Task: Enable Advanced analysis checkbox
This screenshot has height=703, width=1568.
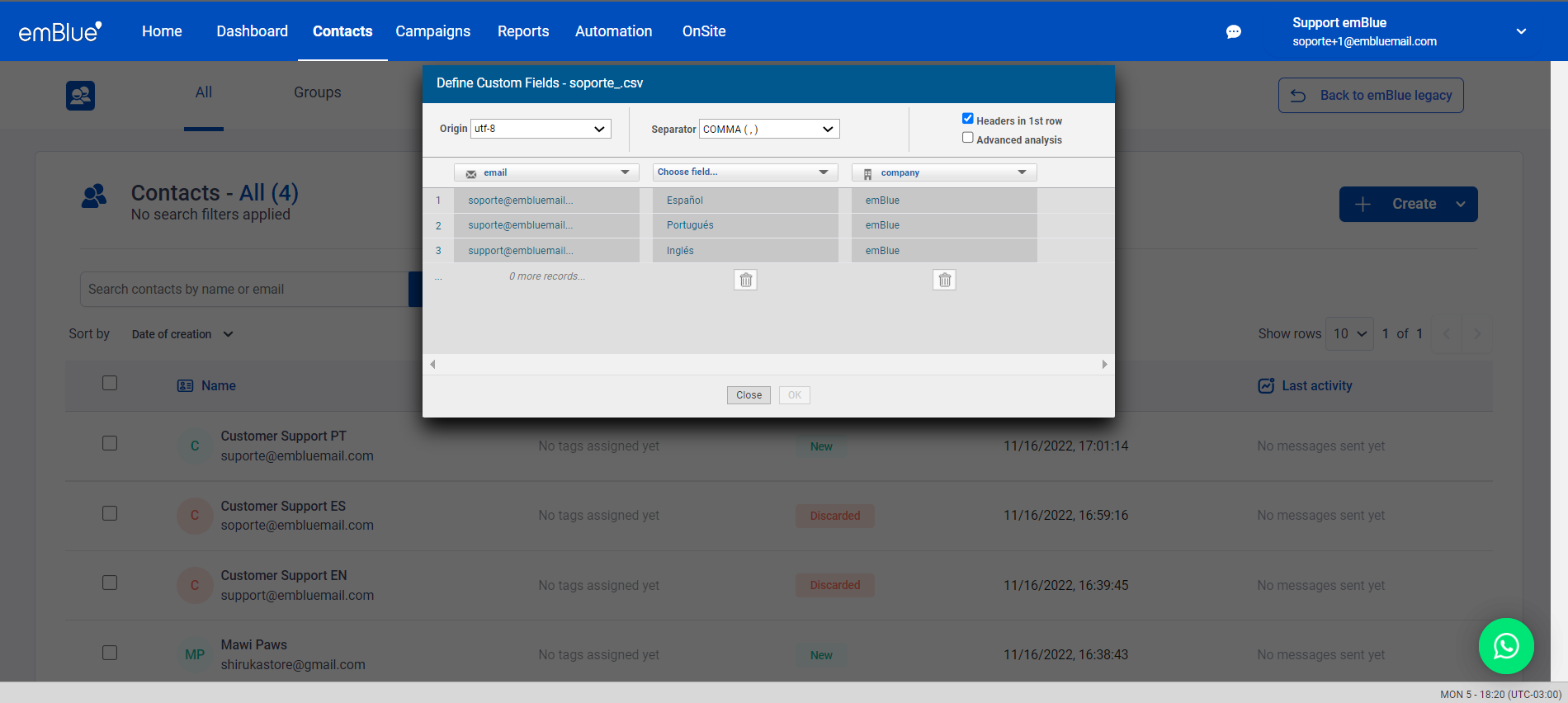Action: (x=967, y=138)
